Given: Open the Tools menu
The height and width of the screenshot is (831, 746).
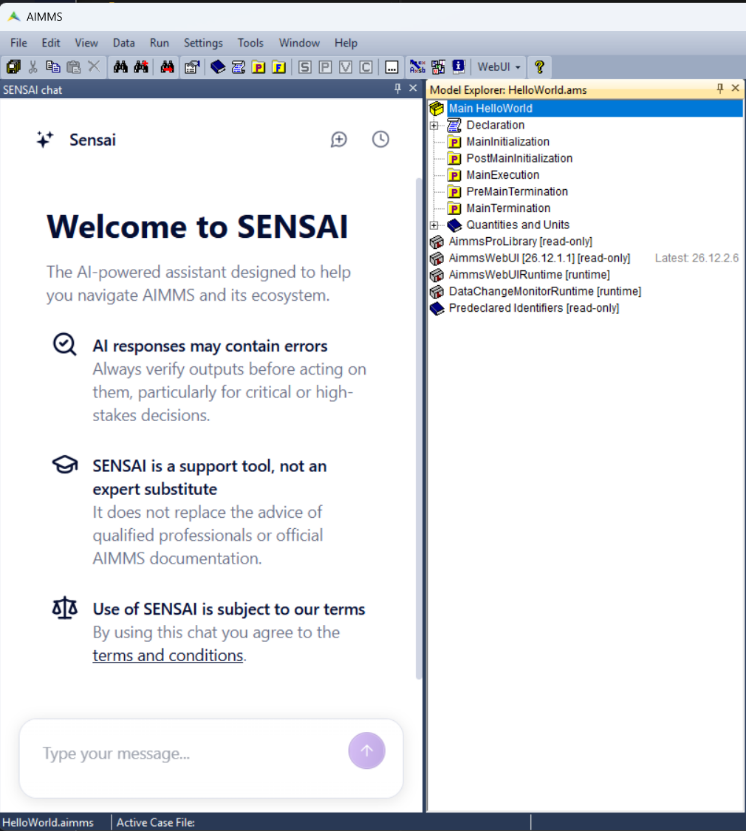Looking at the screenshot, I should click(250, 43).
